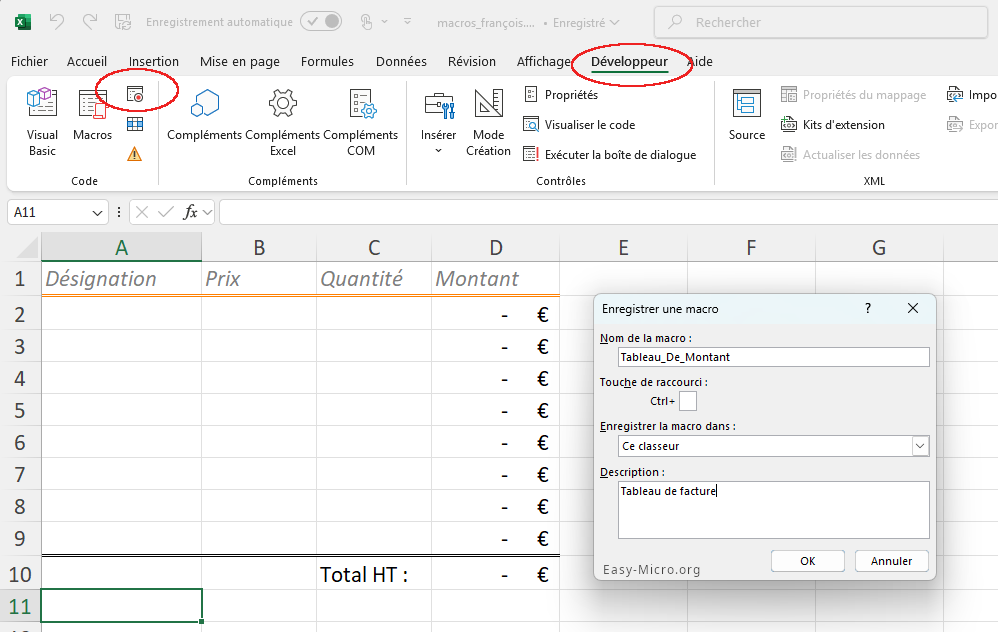Click the Excel app icon
This screenshot has width=998, height=632.
pyautogui.click(x=22, y=22)
